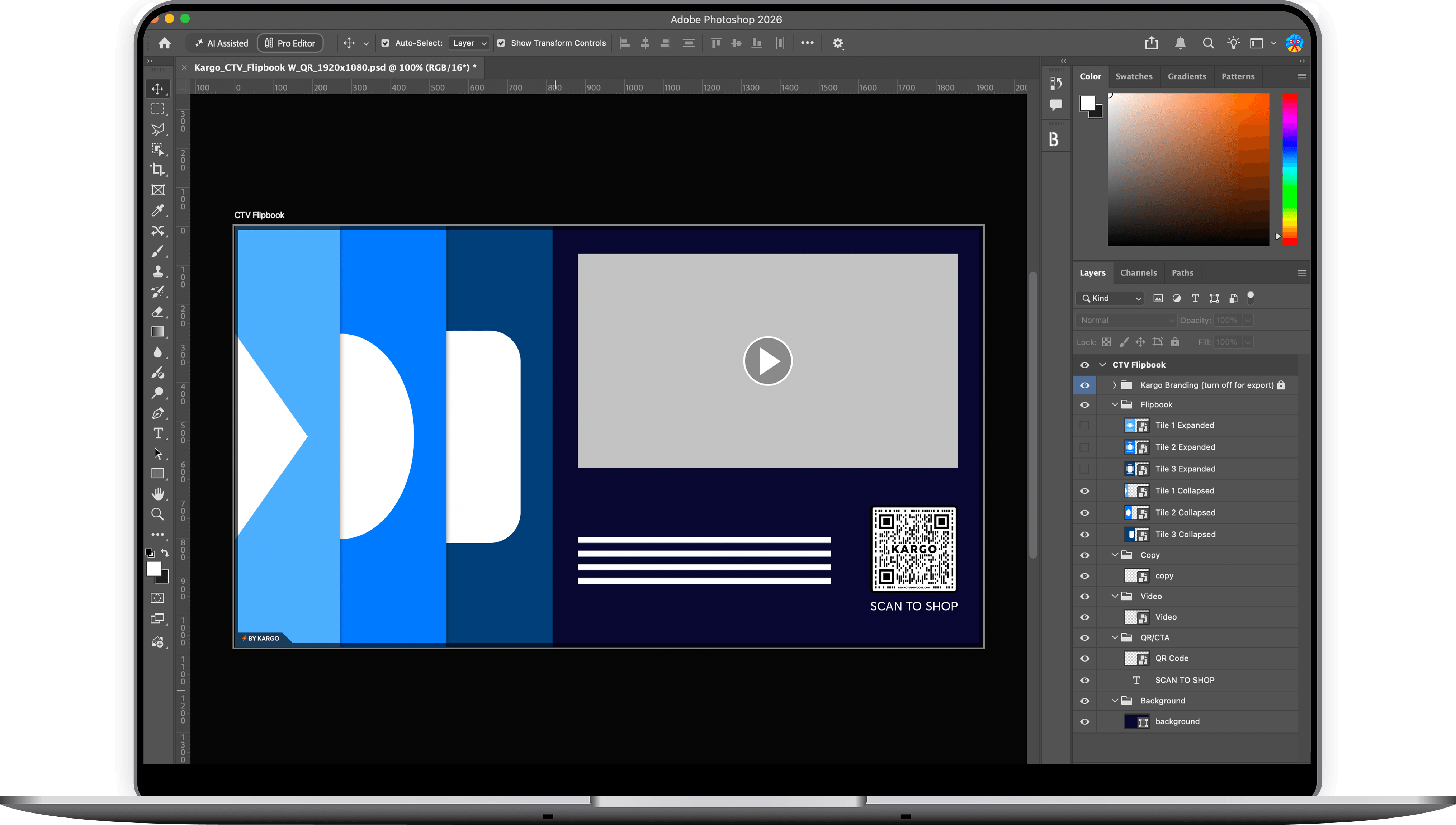Click the Home icon in options bar
Viewport: 1456px width, 825px height.
coord(164,43)
